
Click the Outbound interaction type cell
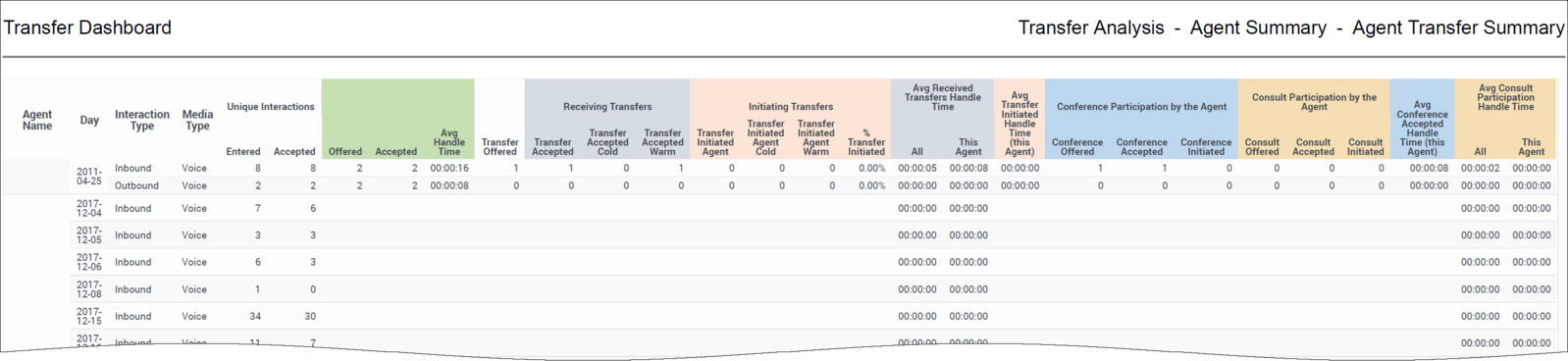136,185
